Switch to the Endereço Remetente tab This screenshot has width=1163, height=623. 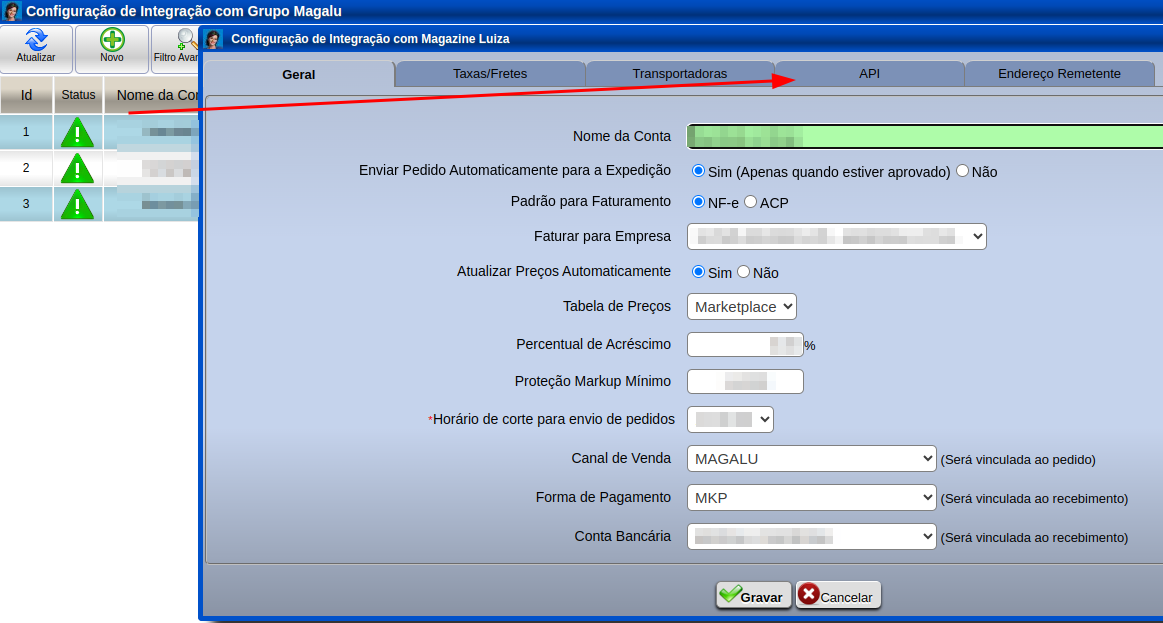pyautogui.click(x=1059, y=73)
